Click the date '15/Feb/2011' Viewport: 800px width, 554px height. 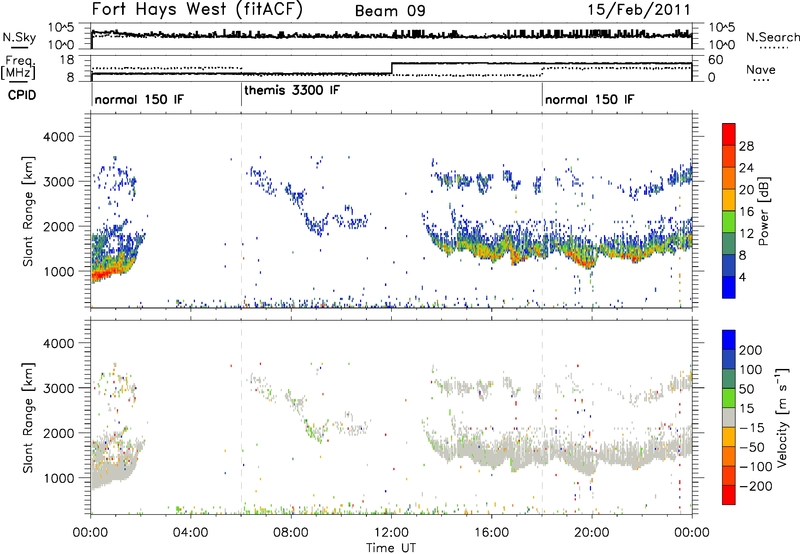639,10
